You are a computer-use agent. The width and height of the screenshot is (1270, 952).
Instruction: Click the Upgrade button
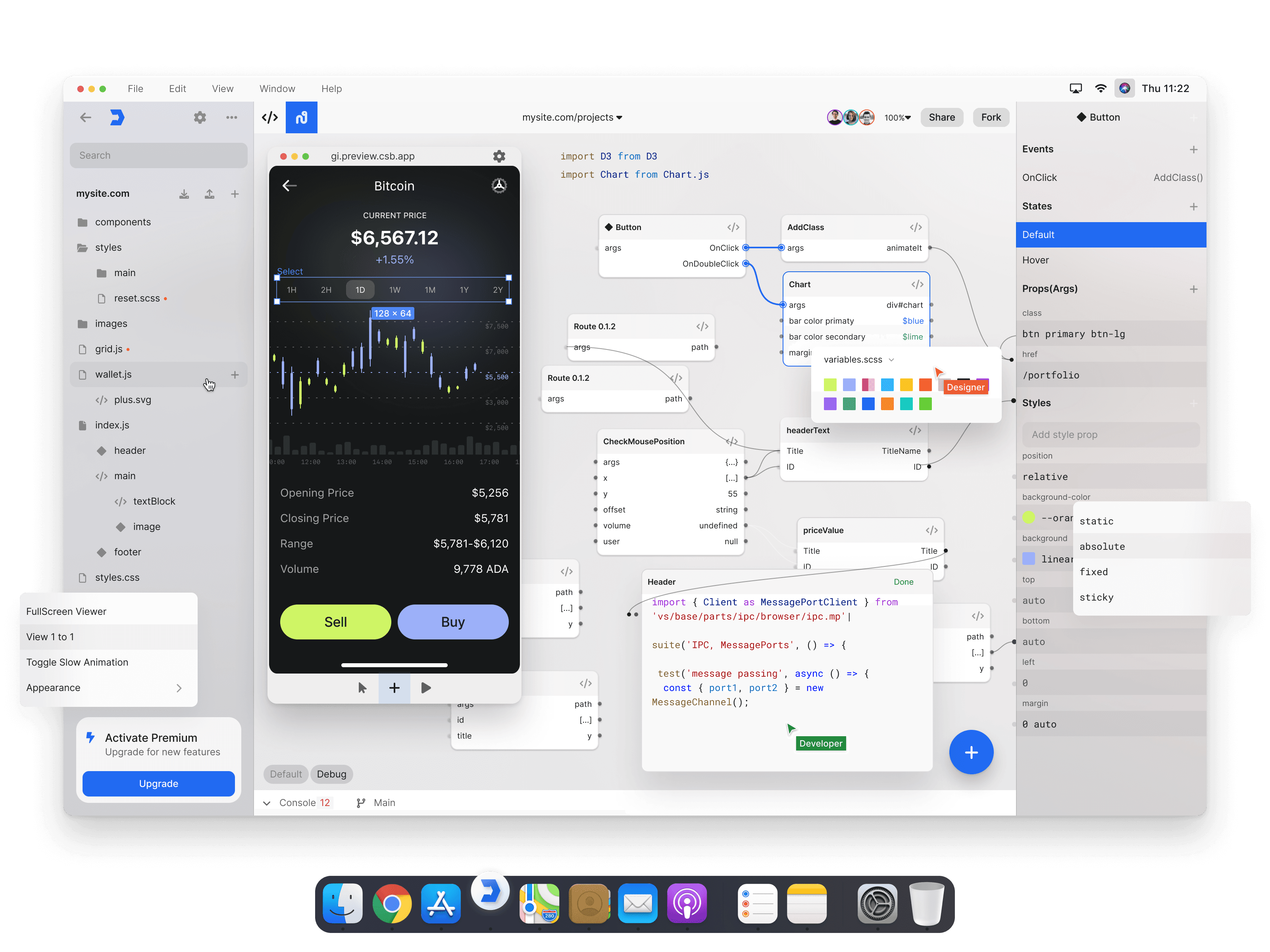(158, 783)
